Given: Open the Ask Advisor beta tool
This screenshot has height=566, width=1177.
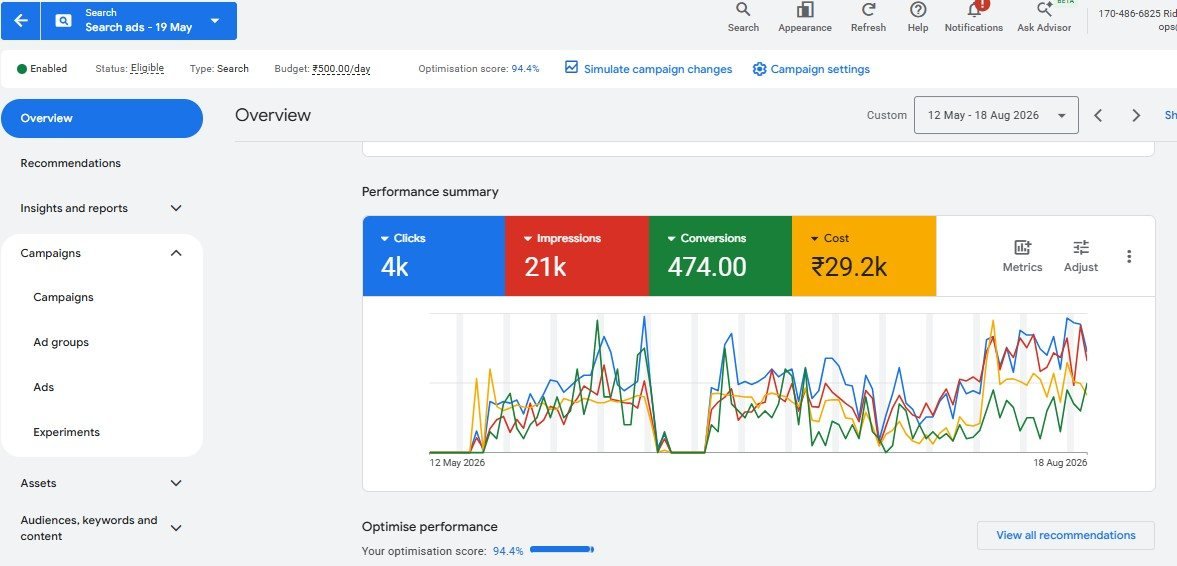Looking at the screenshot, I should click(1044, 17).
